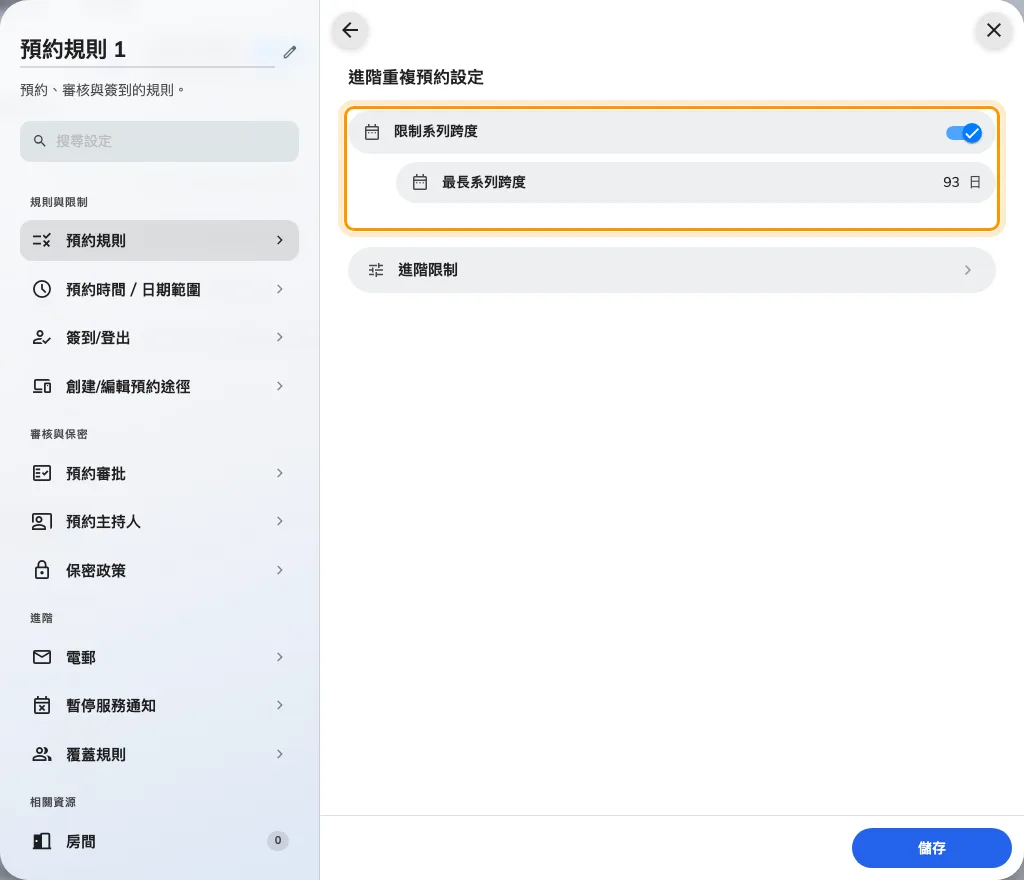This screenshot has width=1024, height=880.
Task: Expand 預約規則 with its chevron
Action: click(280, 240)
